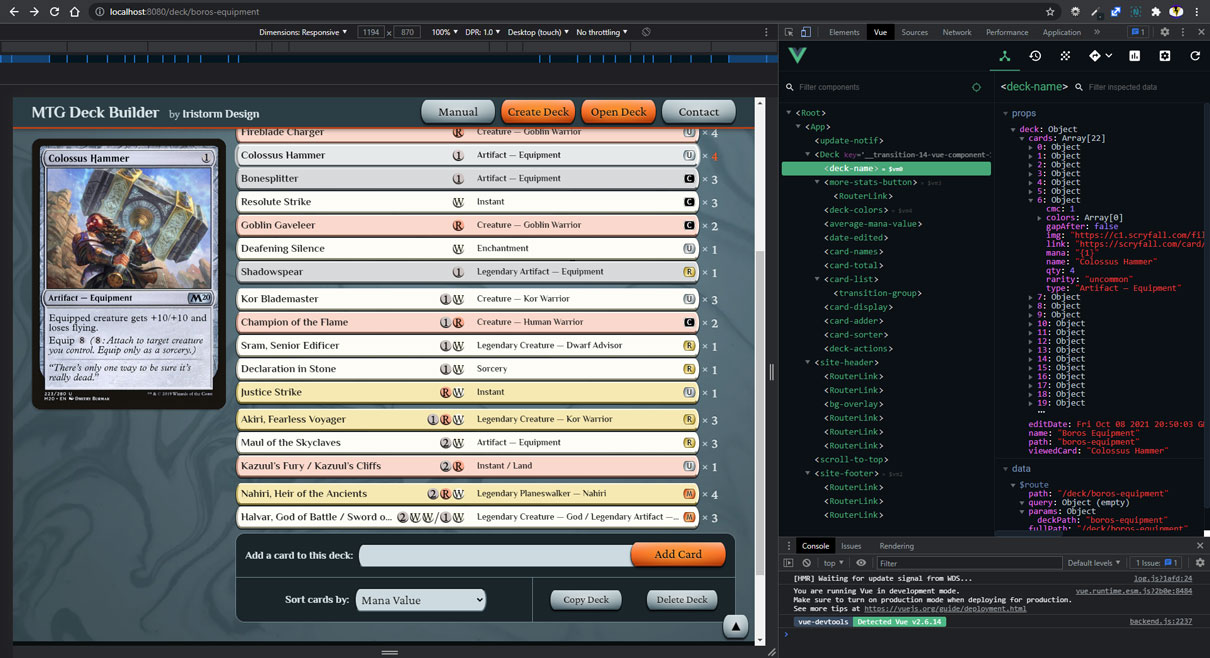1210x658 pixels.
Task: Click the scroll-to-top arrow button
Action: coord(735,626)
